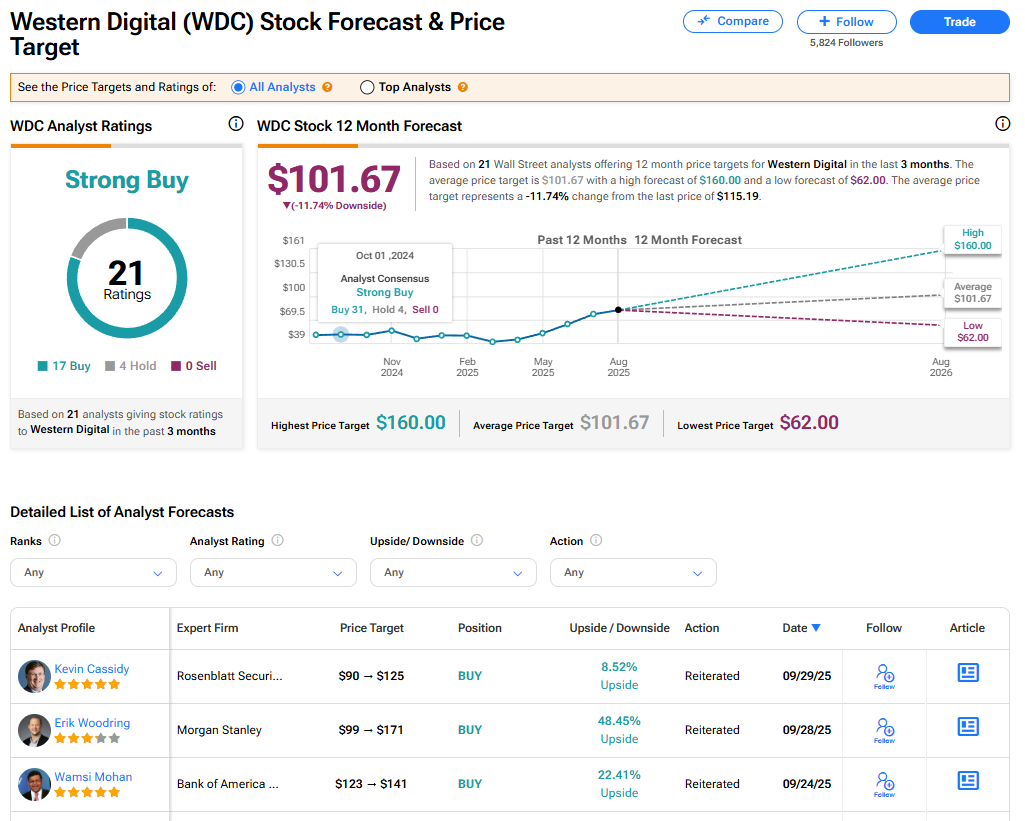Click the magenta Sell legend square
Viewport: 1025px width, 821px height.
176,366
